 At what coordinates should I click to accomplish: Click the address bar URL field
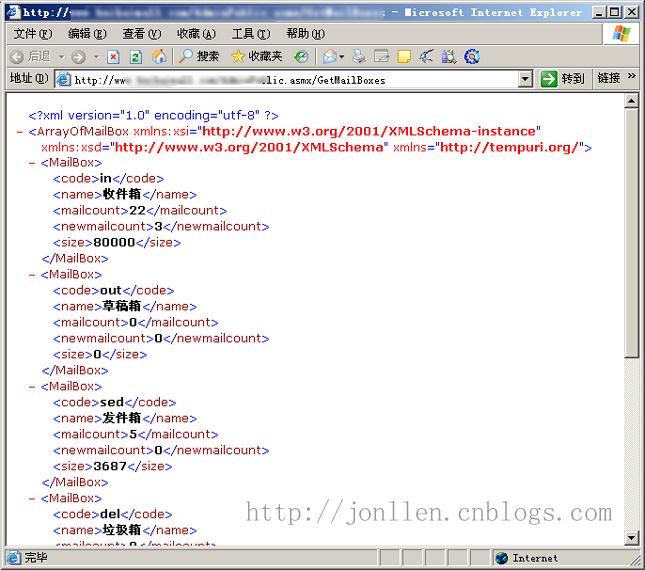coord(295,80)
